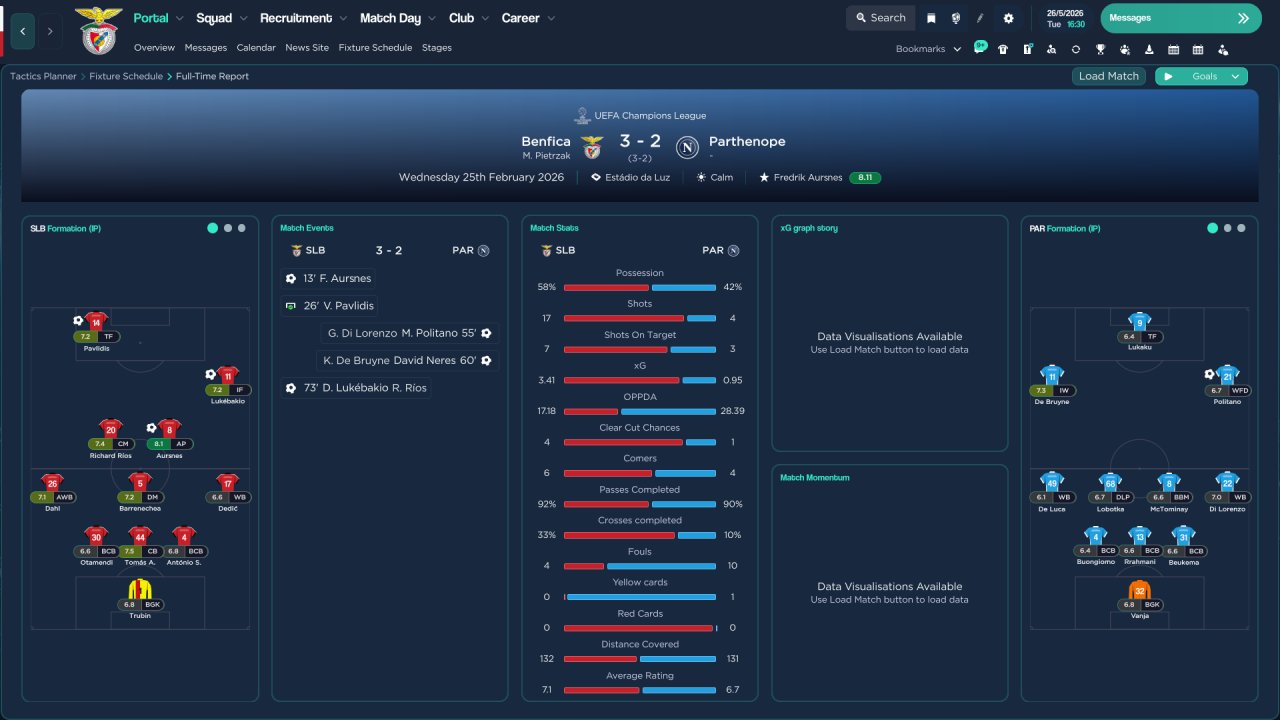Select goalkeeper Trubin's yellow shirt

(140, 589)
